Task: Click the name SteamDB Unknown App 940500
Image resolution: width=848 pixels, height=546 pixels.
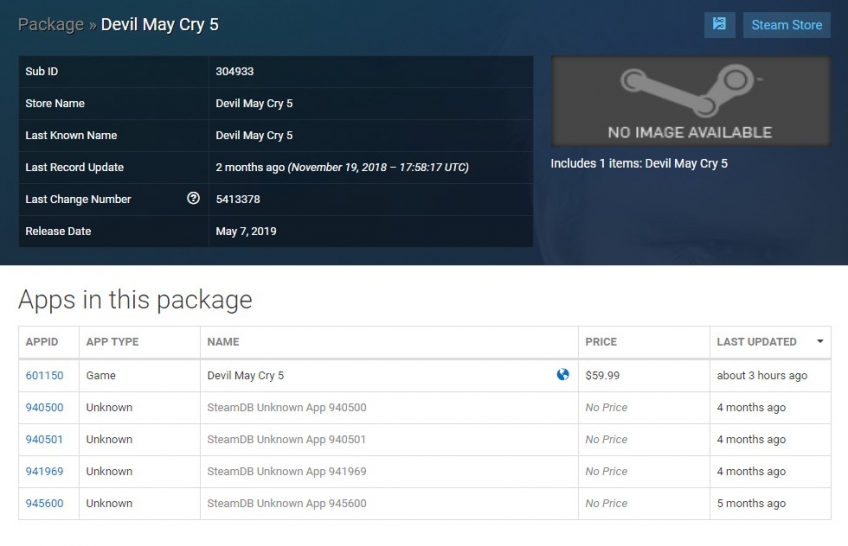Action: [287, 407]
